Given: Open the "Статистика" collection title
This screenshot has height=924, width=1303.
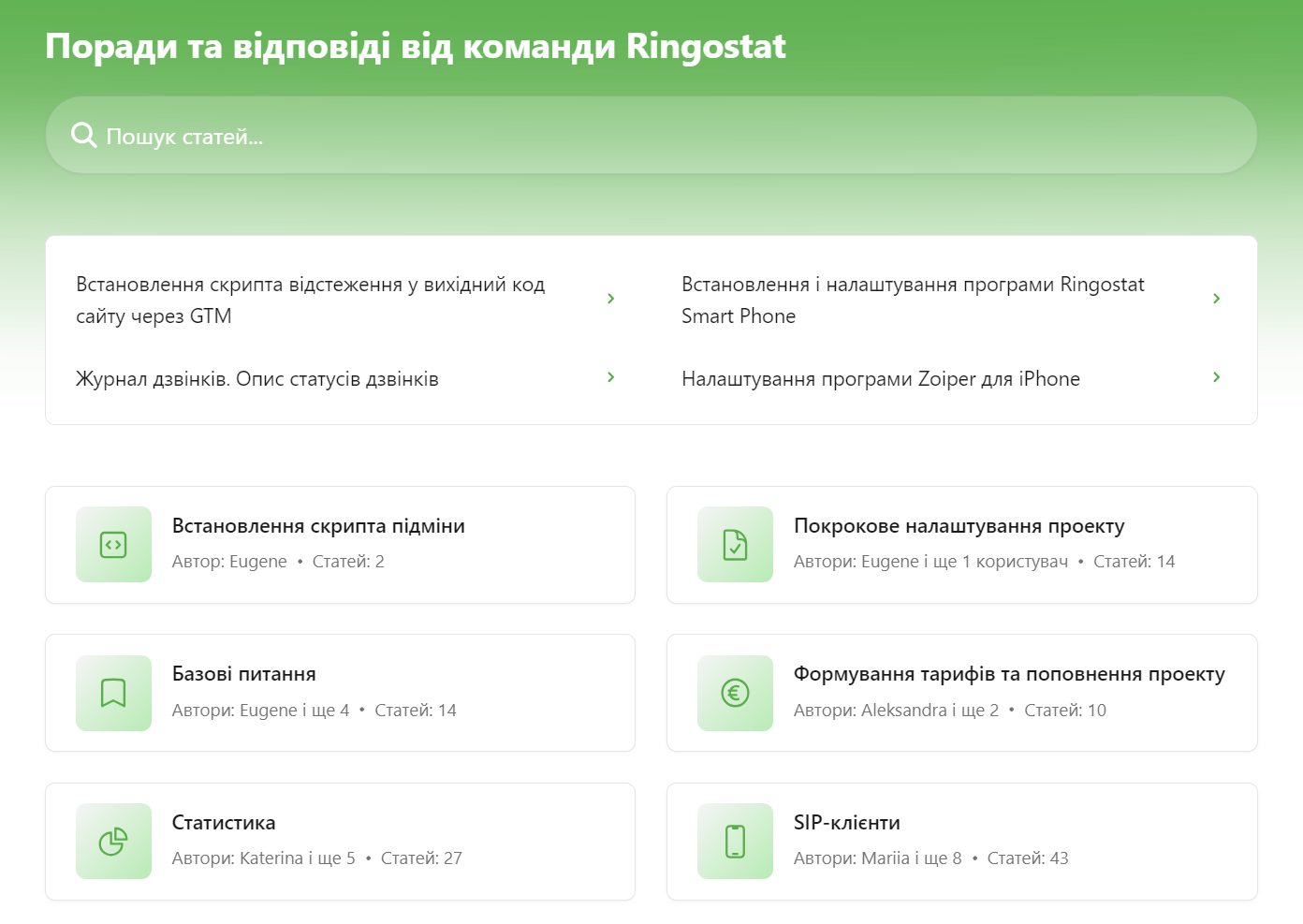Looking at the screenshot, I should click(x=224, y=823).
